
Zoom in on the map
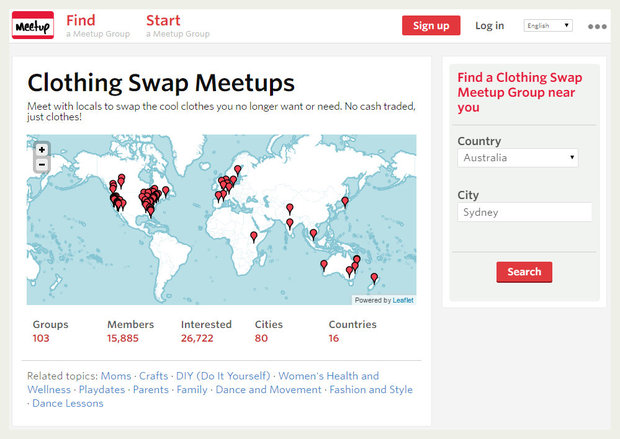point(42,150)
